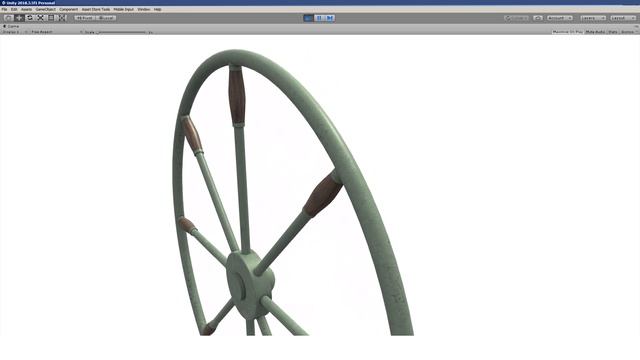Viewport: 640px width, 360px height.
Task: Select the Rotate tool
Action: pyautogui.click(x=30, y=18)
